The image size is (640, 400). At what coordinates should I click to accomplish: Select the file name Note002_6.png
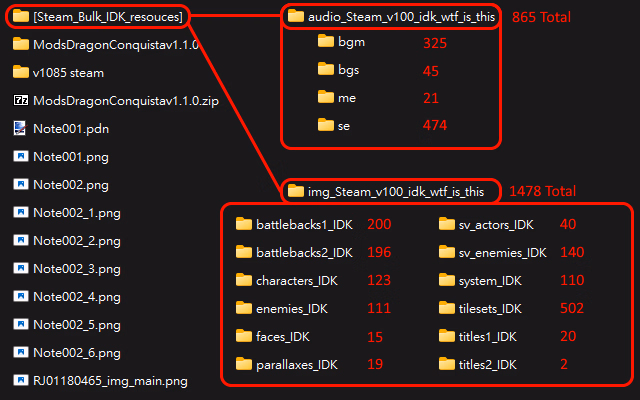[77, 353]
